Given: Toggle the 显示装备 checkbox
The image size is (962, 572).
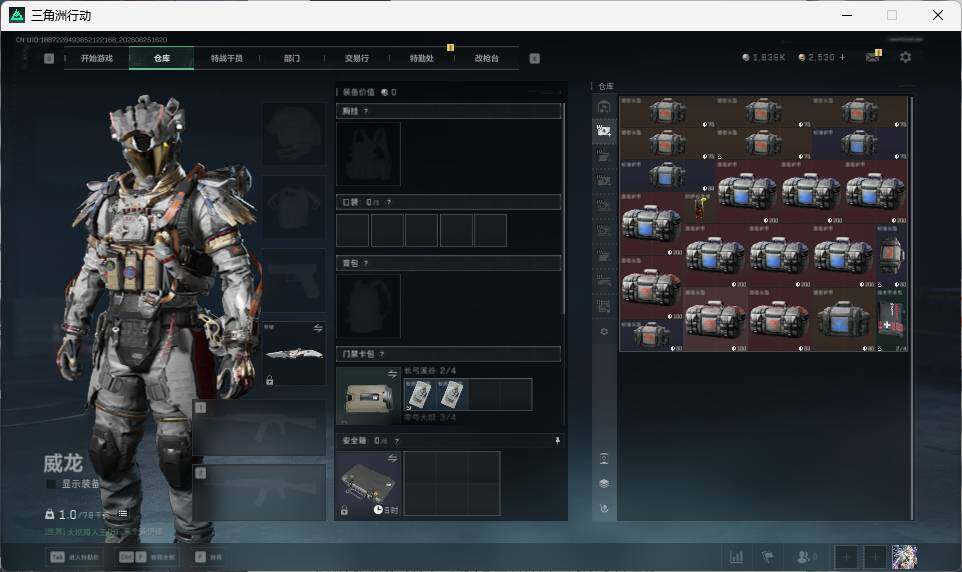Looking at the screenshot, I should [52, 484].
